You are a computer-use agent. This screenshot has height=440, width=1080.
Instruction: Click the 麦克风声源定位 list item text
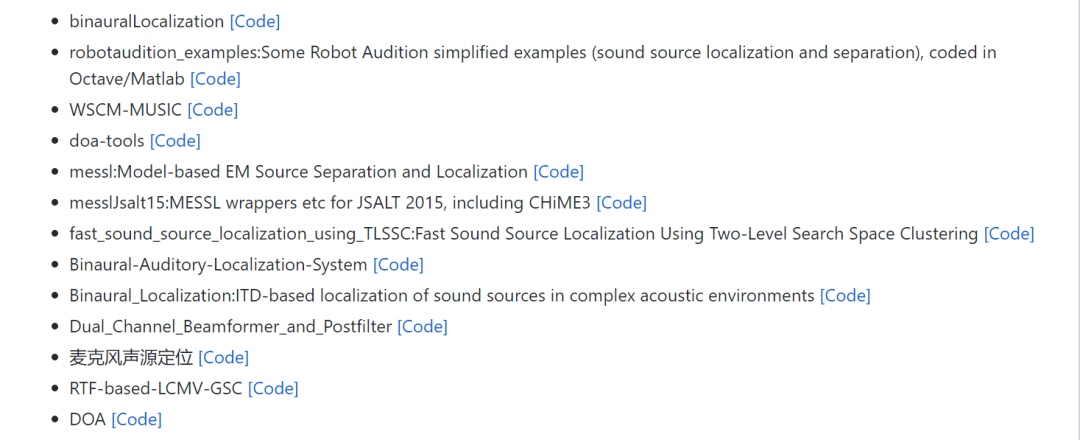(x=131, y=357)
